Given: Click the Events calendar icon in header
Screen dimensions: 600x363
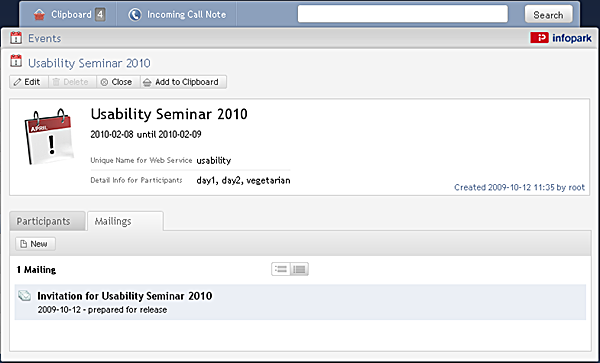Looking at the screenshot, I should click(x=16, y=38).
